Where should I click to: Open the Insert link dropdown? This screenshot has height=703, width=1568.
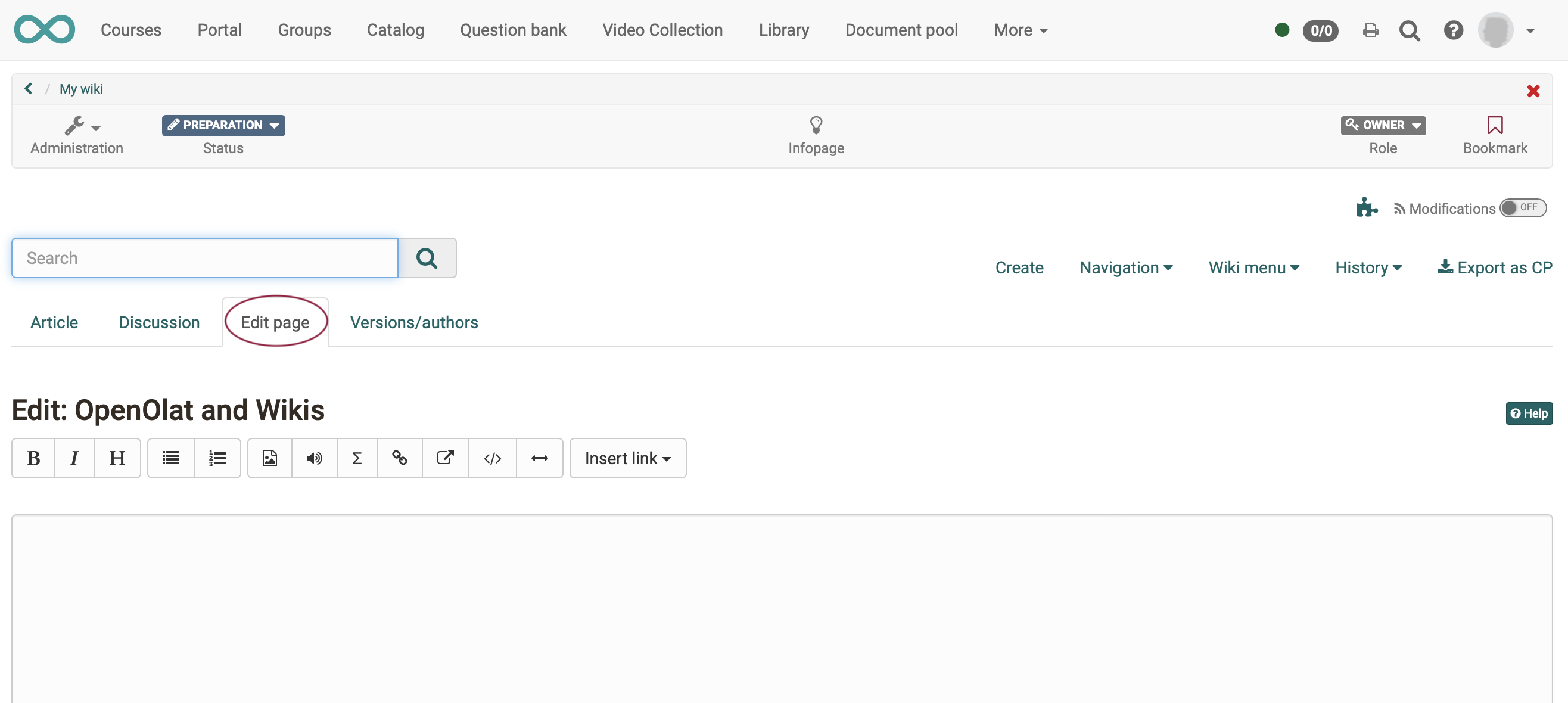(x=627, y=458)
